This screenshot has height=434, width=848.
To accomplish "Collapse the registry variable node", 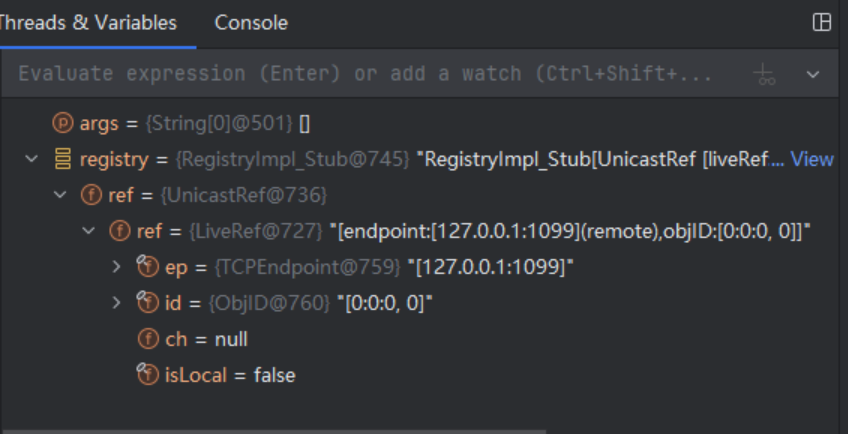I will click(x=32, y=159).
